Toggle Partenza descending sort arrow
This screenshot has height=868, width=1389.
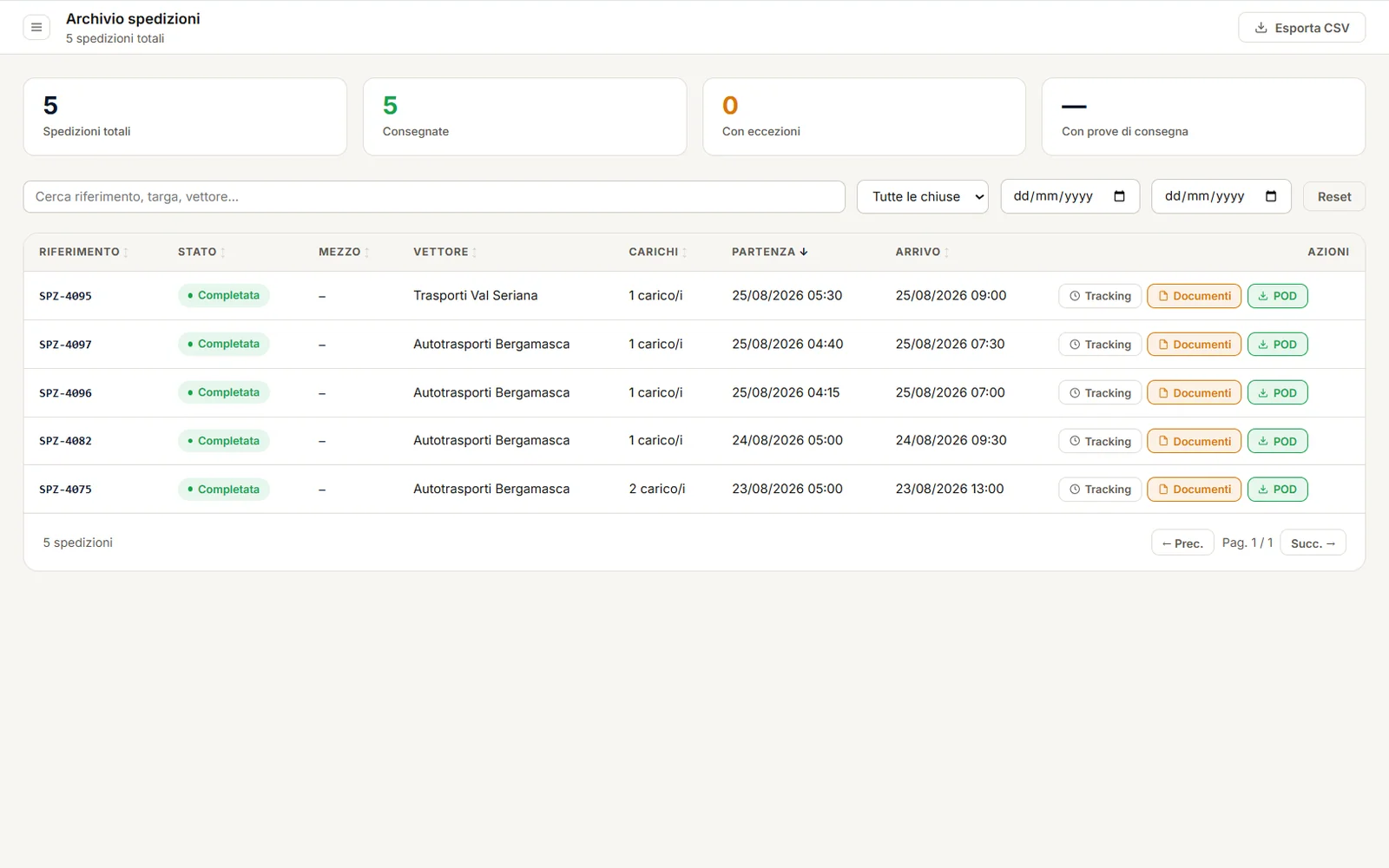pyautogui.click(x=804, y=252)
